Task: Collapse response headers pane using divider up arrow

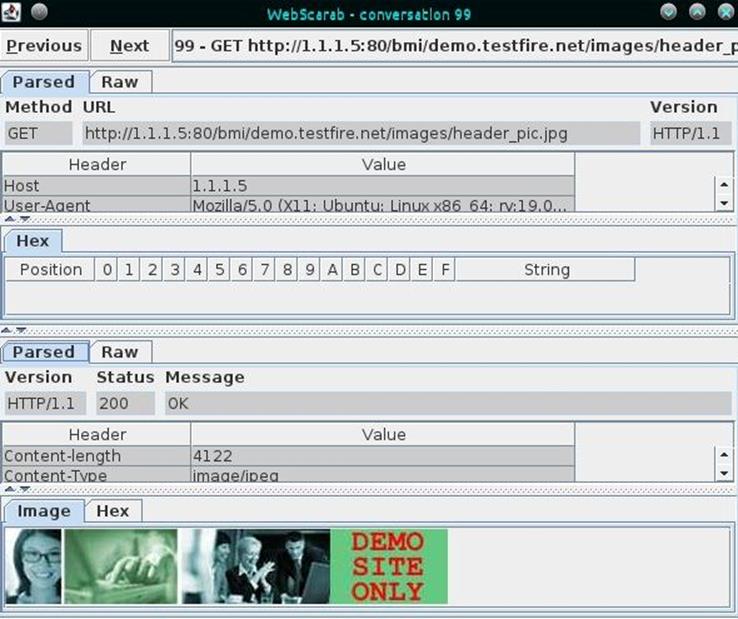Action: tap(10, 488)
